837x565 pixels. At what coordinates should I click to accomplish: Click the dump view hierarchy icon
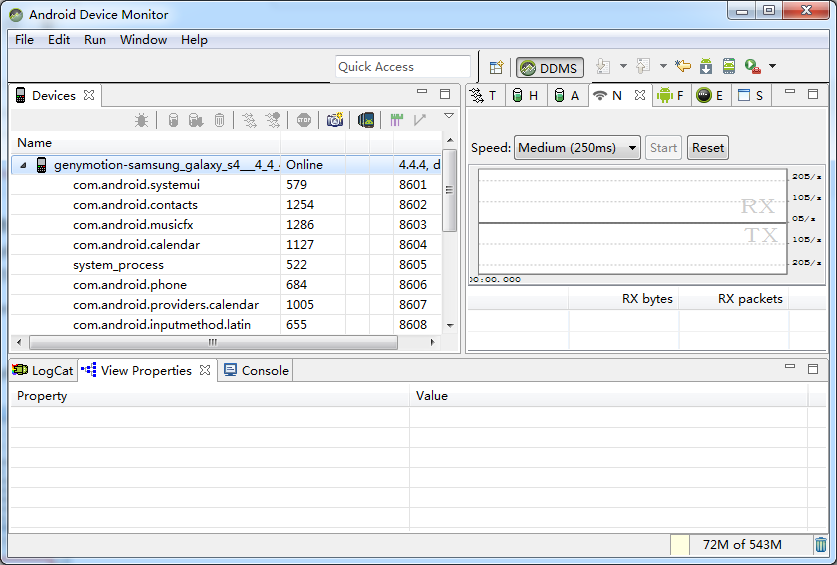tap(366, 120)
